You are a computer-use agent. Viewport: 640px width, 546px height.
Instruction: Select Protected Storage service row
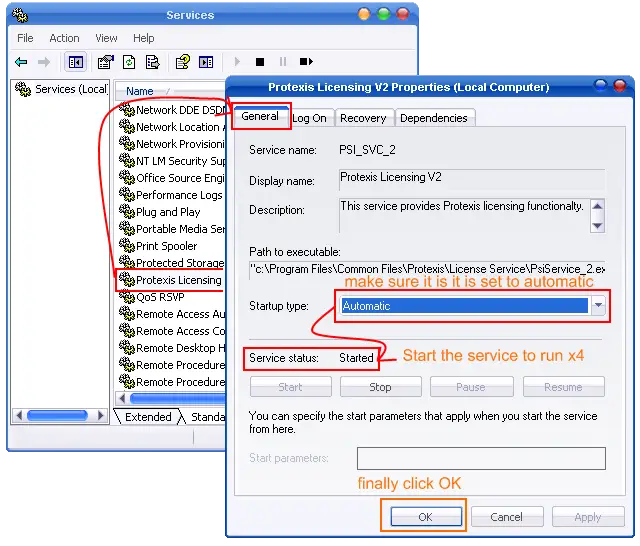171,263
